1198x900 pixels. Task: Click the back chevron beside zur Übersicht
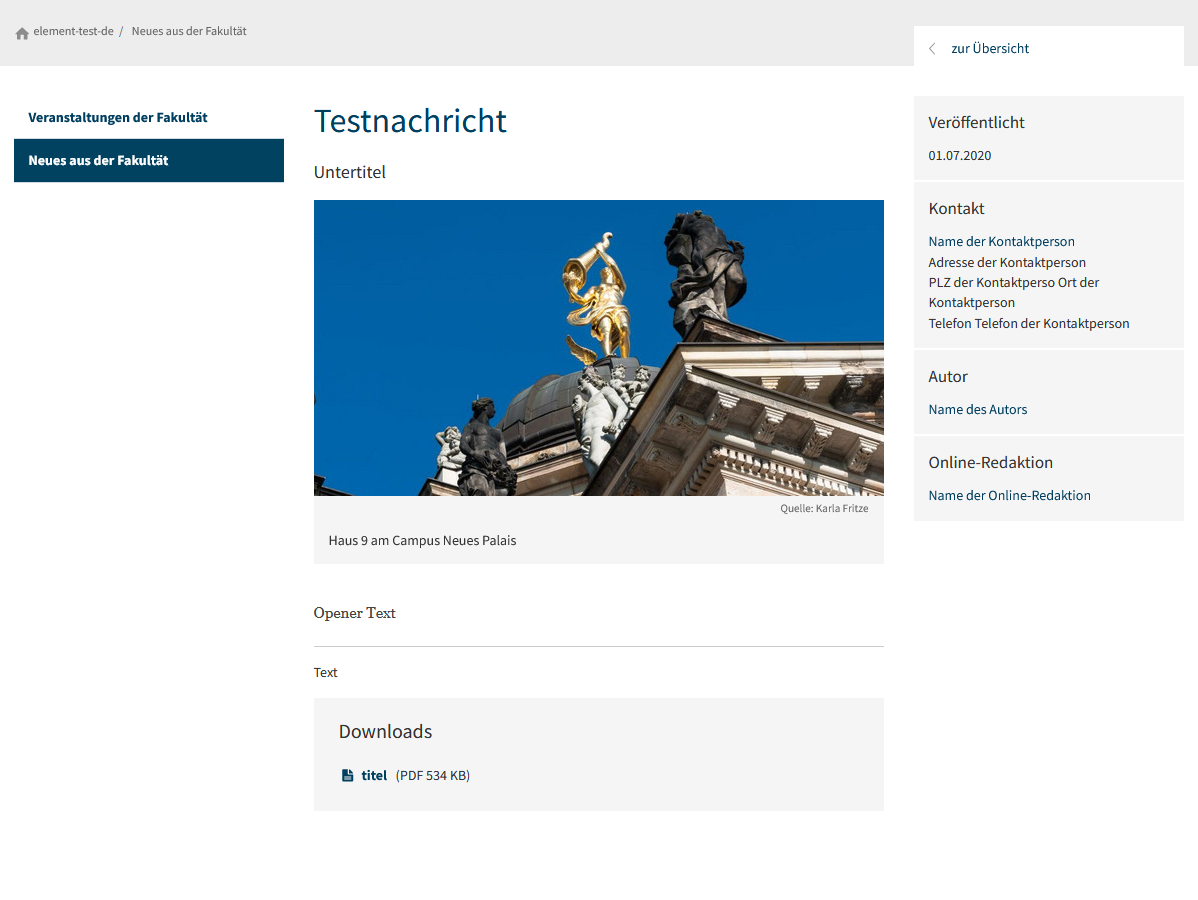pyautogui.click(x=932, y=48)
